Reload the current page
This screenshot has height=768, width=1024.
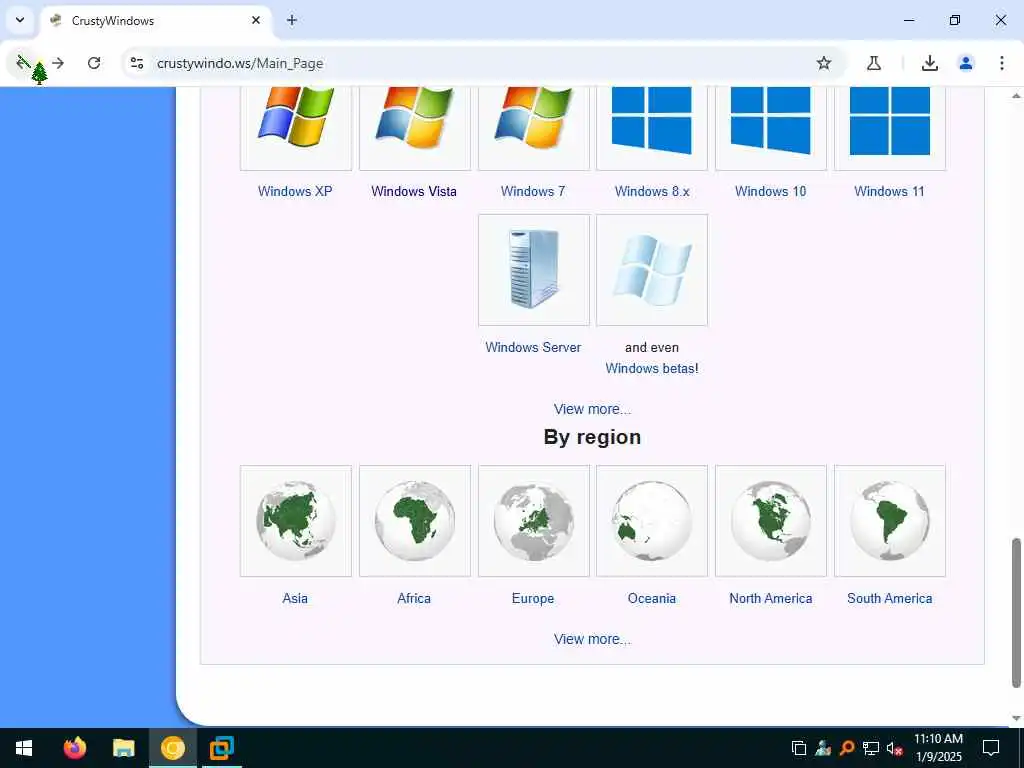coord(94,63)
